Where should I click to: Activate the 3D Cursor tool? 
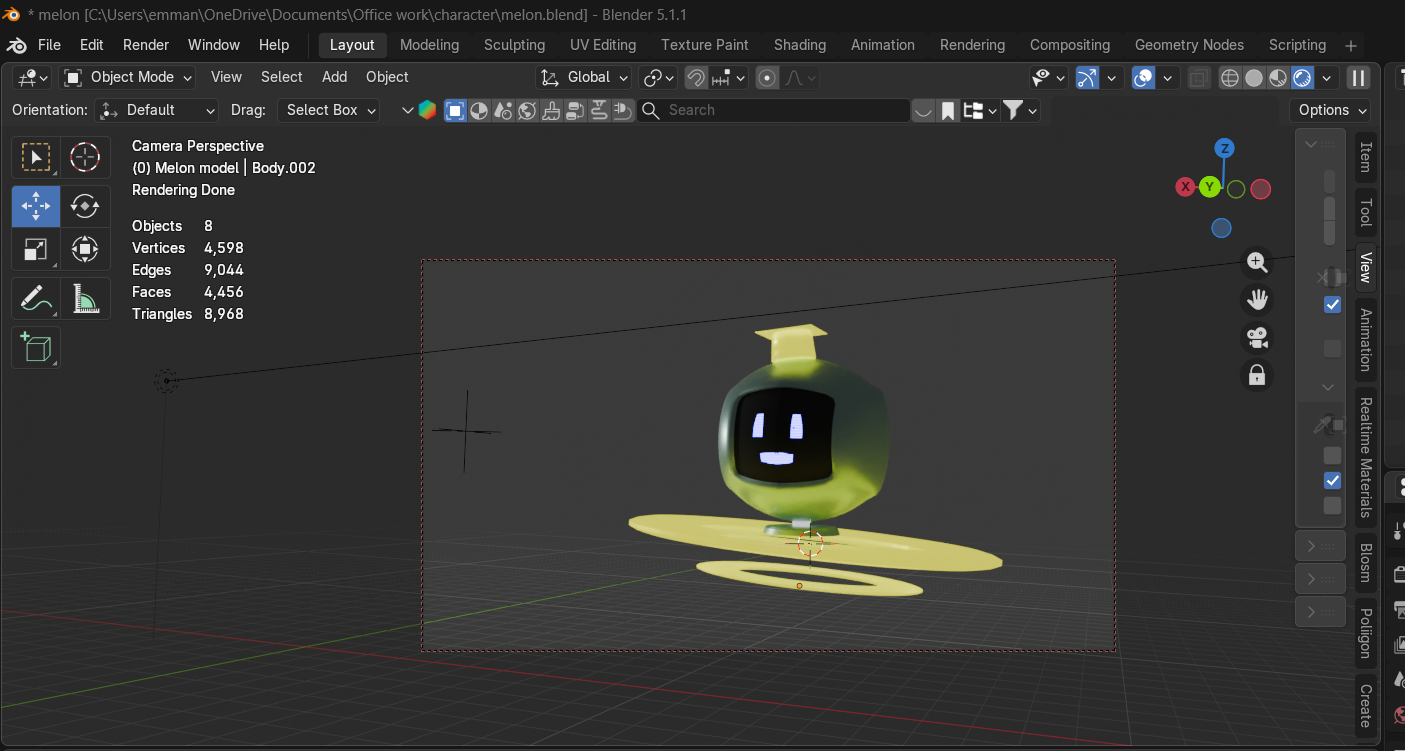85,157
